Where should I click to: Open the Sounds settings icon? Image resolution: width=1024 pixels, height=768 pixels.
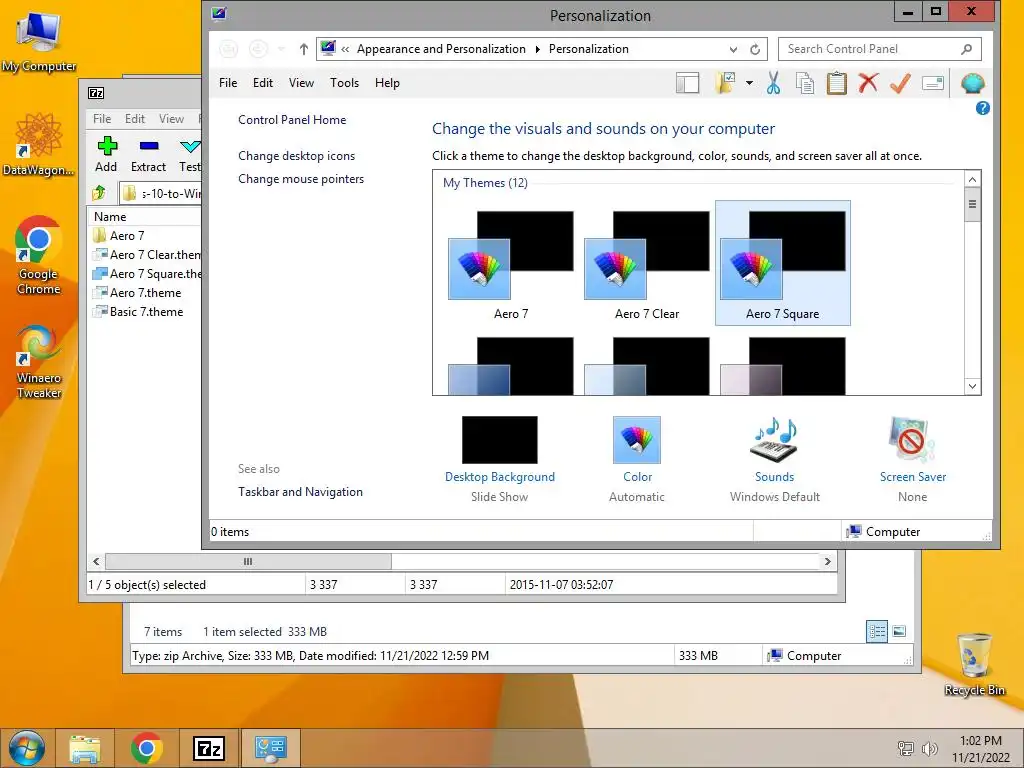pos(775,440)
